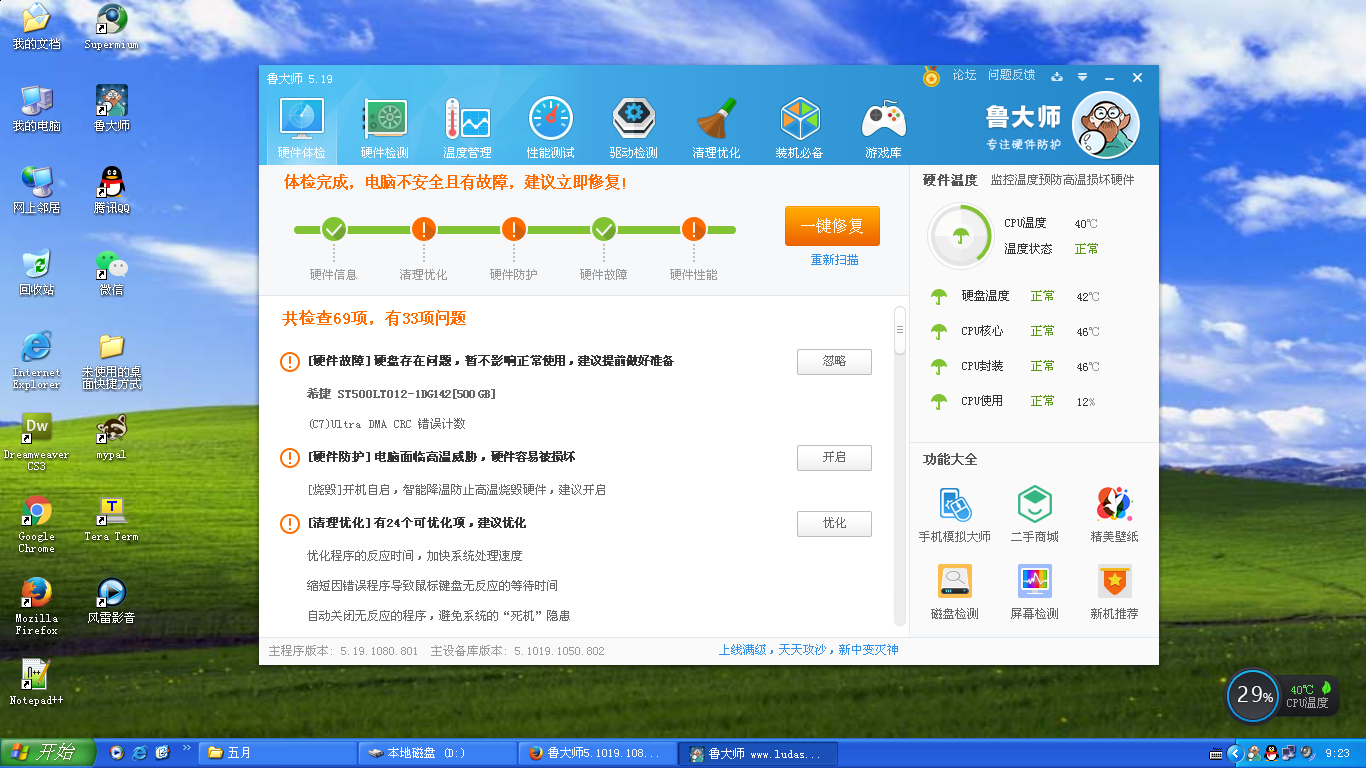Image resolution: width=1366 pixels, height=768 pixels.
Task: Select the Mozilla Firefox desktop shortcut
Action: pos(36,606)
